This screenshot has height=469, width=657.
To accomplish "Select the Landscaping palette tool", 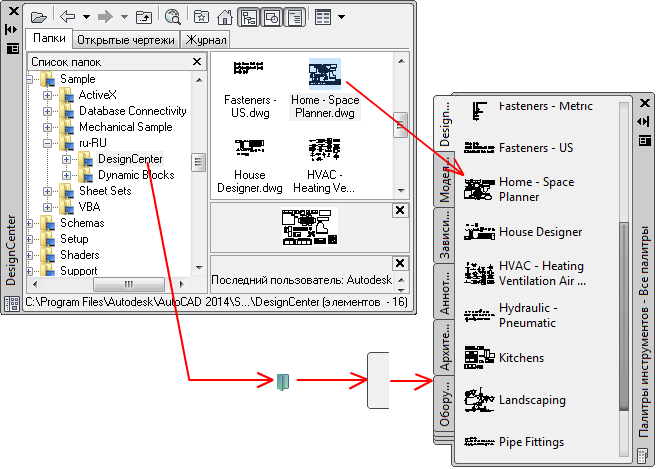I will click(515, 399).
